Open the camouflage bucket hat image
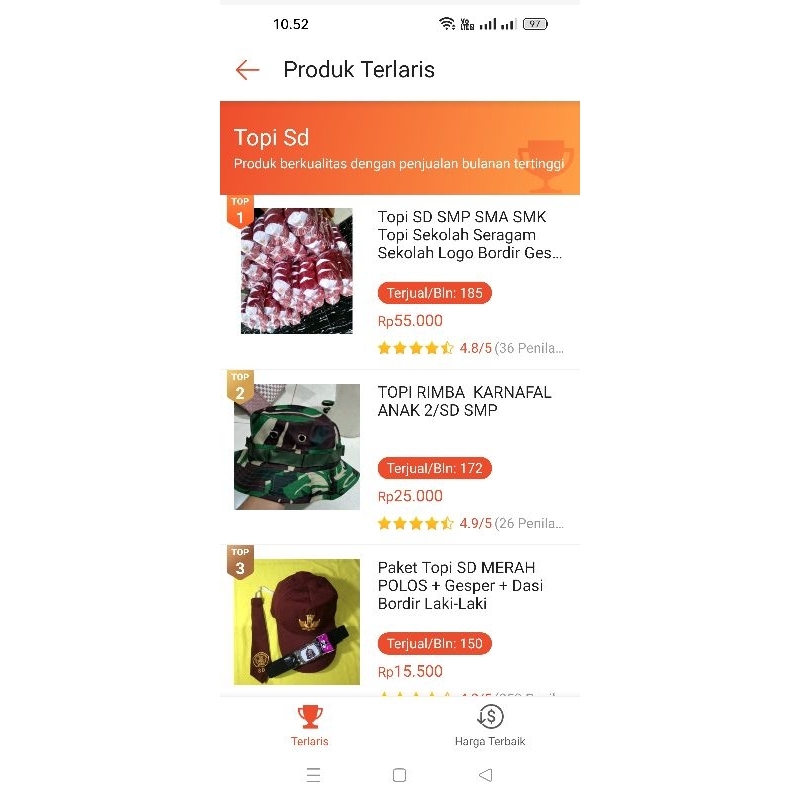 (297, 446)
